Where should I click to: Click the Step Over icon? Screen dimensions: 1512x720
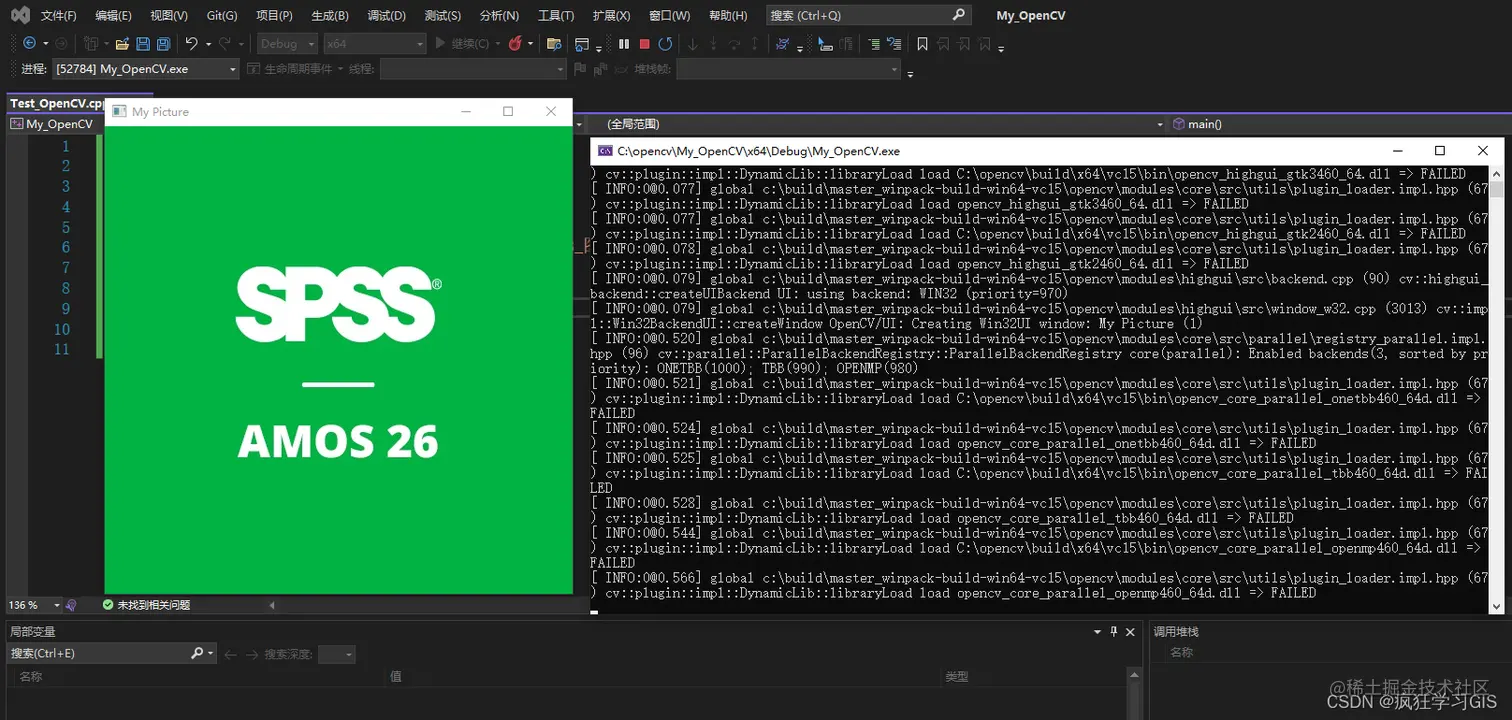pyautogui.click(x=734, y=44)
